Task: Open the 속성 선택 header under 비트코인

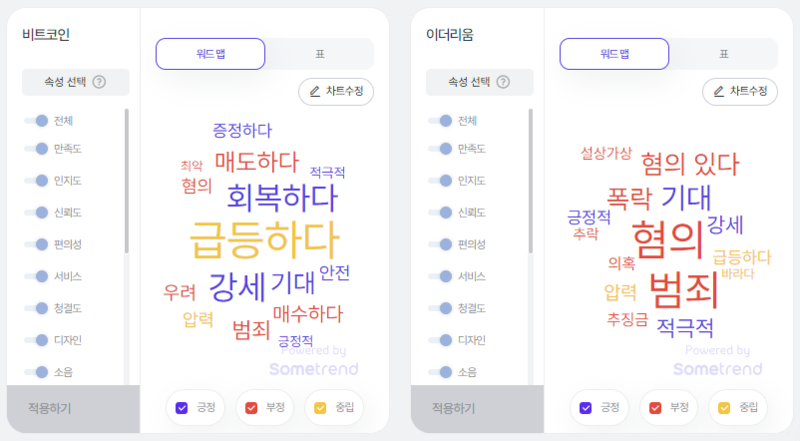Action: tap(76, 82)
